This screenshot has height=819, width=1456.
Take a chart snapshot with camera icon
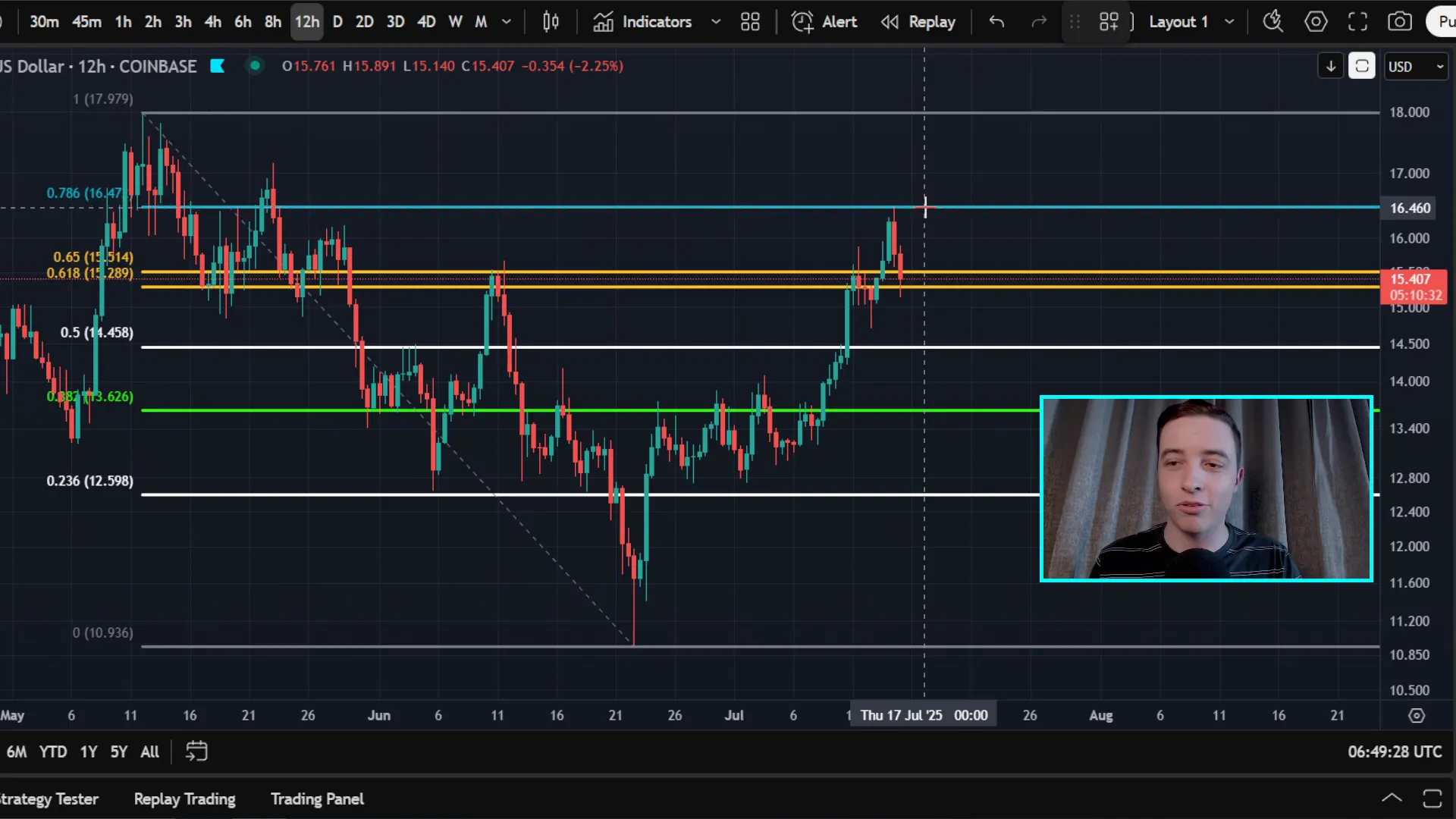(x=1400, y=22)
